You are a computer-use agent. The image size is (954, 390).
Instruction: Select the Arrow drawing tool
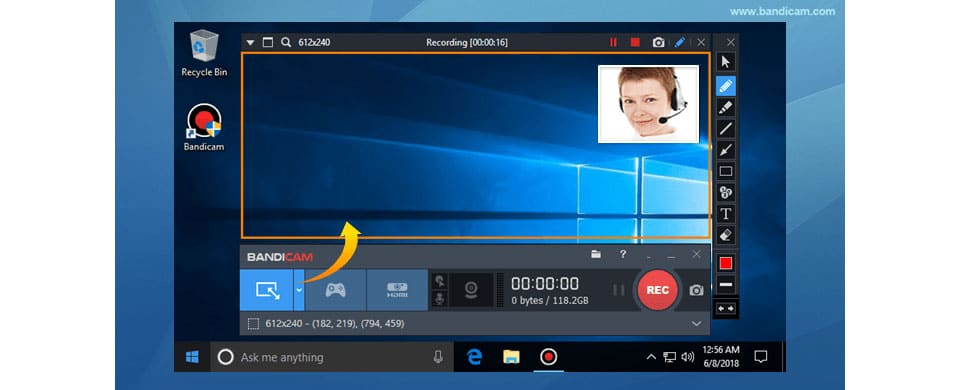point(726,150)
